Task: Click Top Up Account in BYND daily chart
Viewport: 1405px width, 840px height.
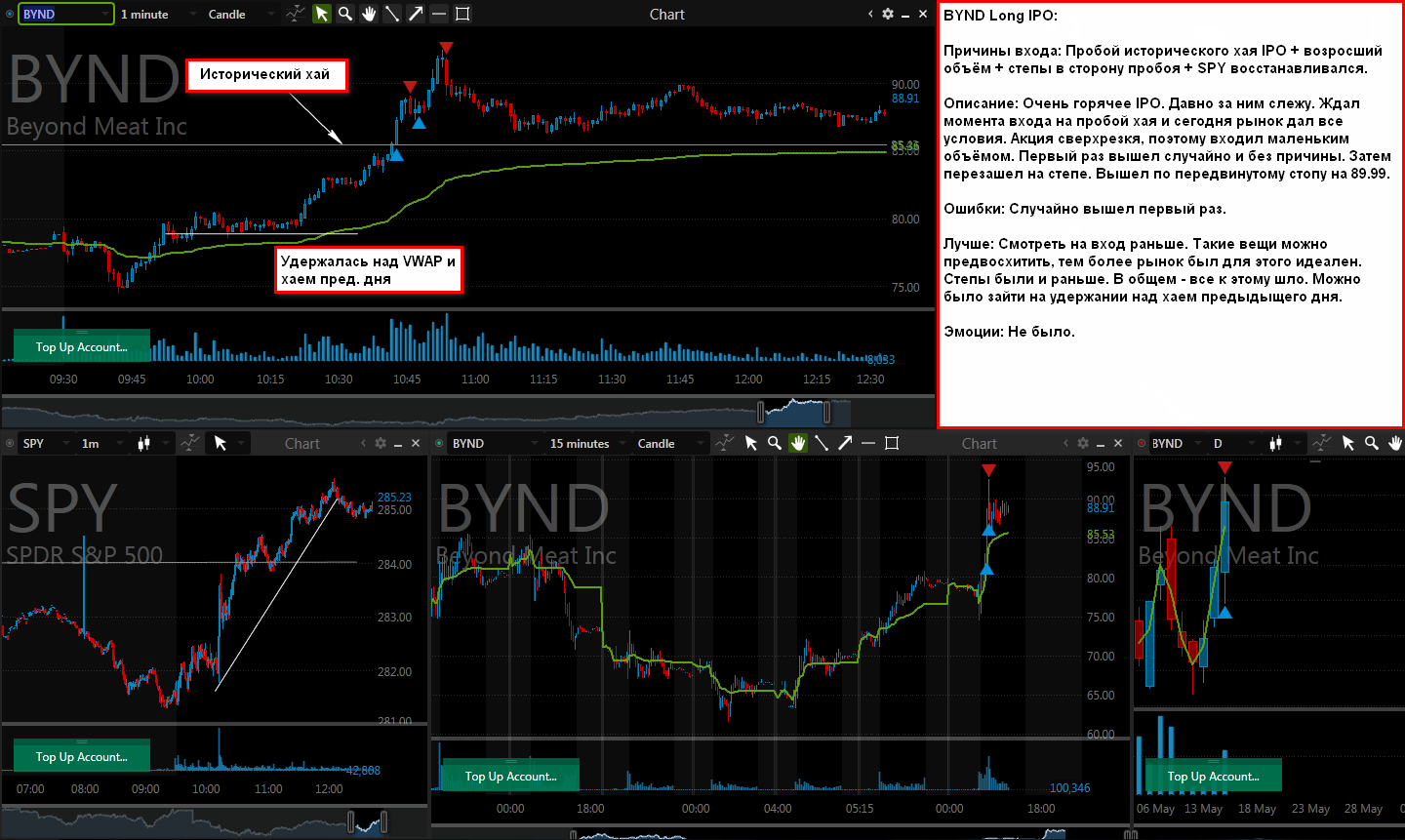Action: click(1214, 776)
